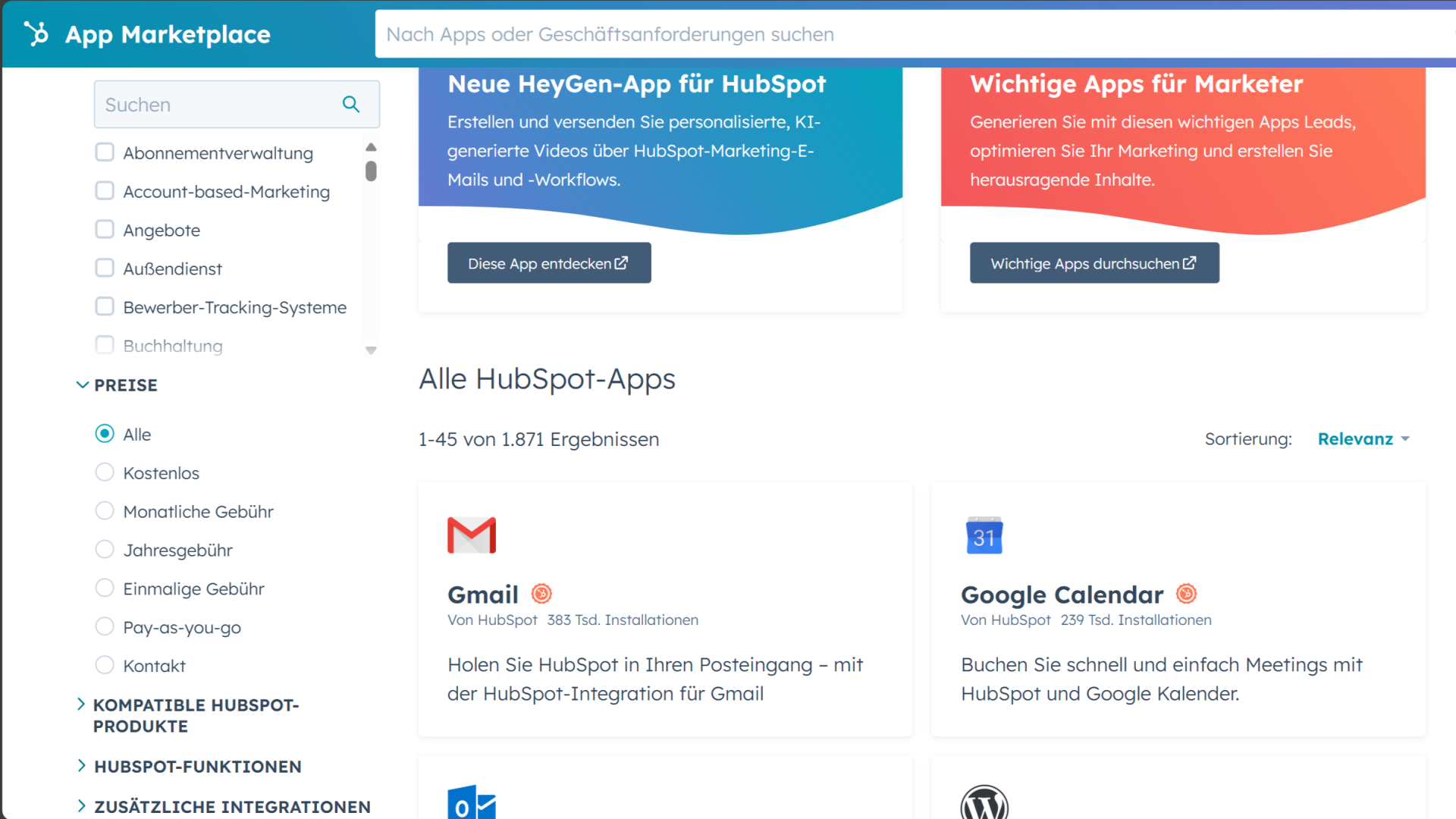Select Monatliche Gebühr radio button
Image resolution: width=1456 pixels, height=819 pixels.
point(105,511)
